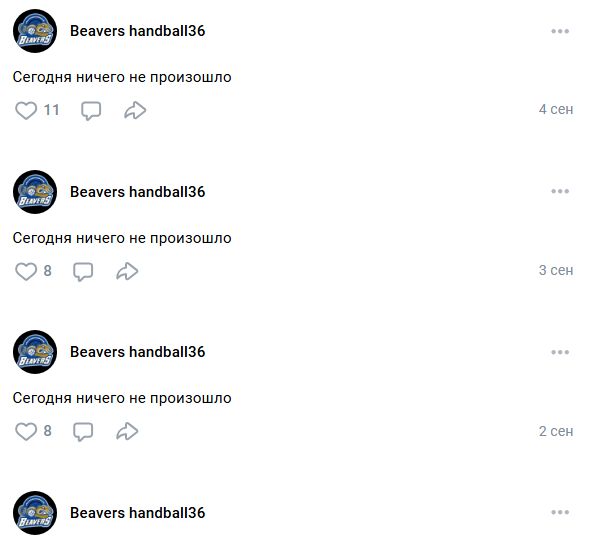Share the 2 сен post
This screenshot has width=592, height=541.
click(127, 431)
